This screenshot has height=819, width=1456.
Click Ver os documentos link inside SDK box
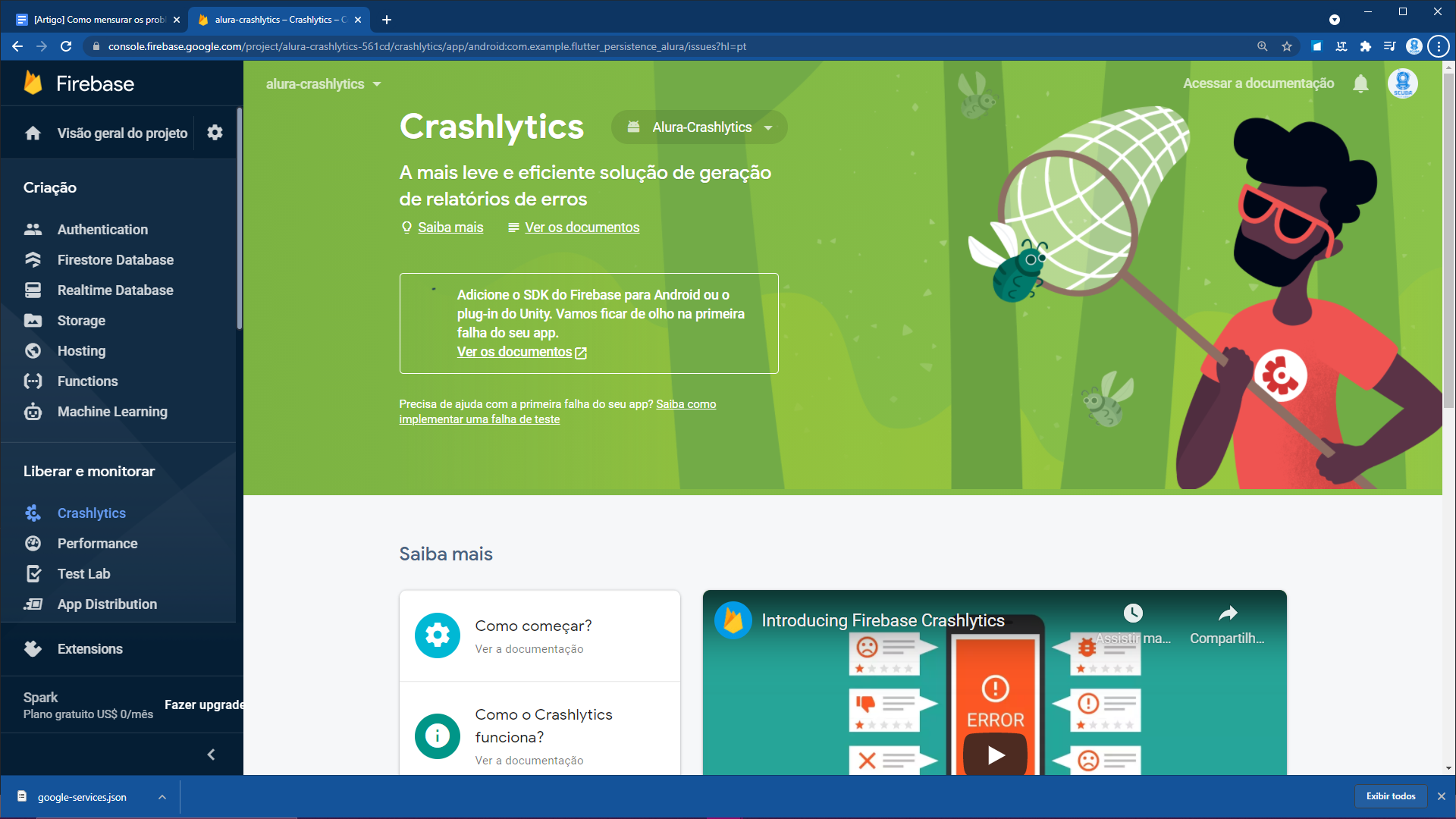[522, 352]
